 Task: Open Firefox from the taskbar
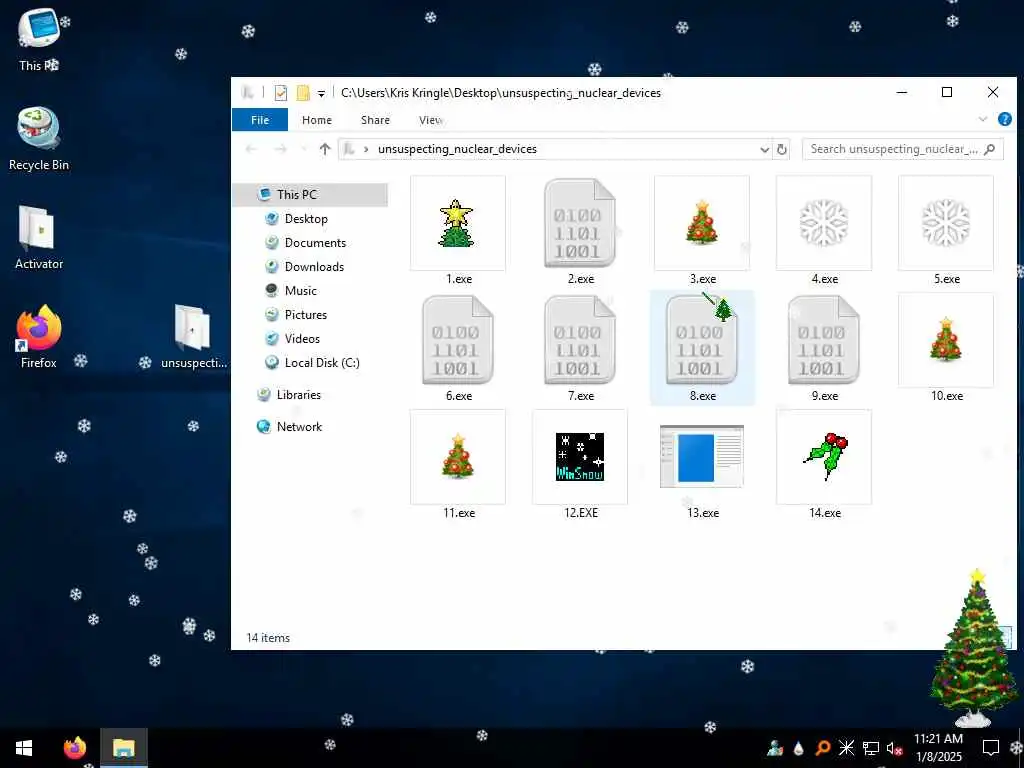74,748
